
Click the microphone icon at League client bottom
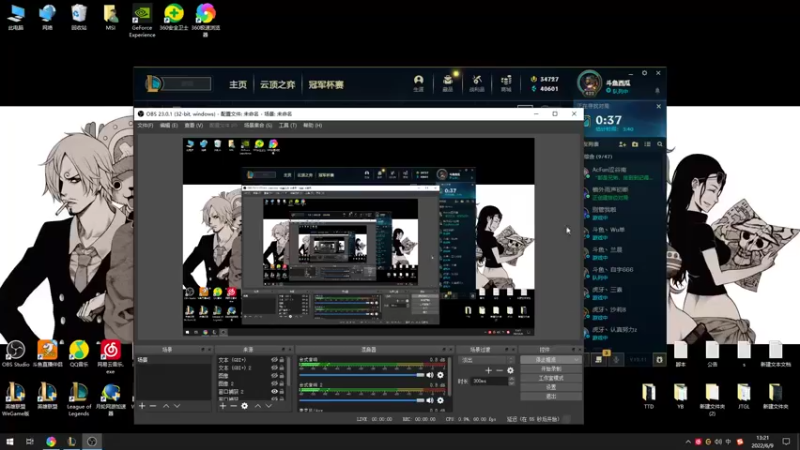click(616, 360)
